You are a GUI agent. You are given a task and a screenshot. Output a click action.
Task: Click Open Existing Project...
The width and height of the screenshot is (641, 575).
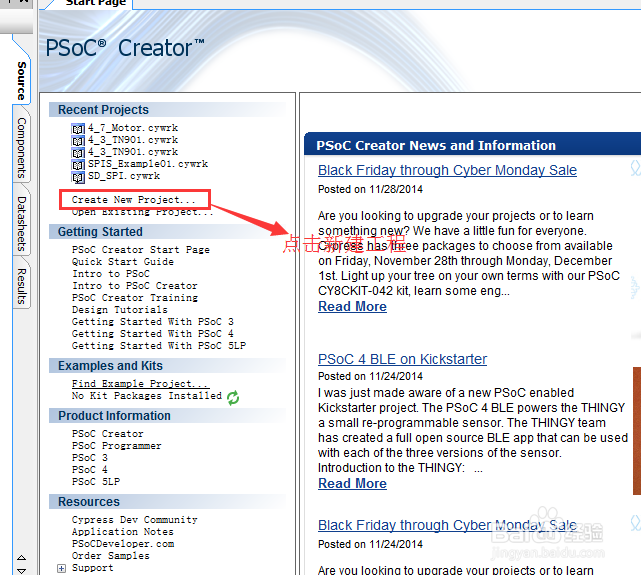click(142, 212)
